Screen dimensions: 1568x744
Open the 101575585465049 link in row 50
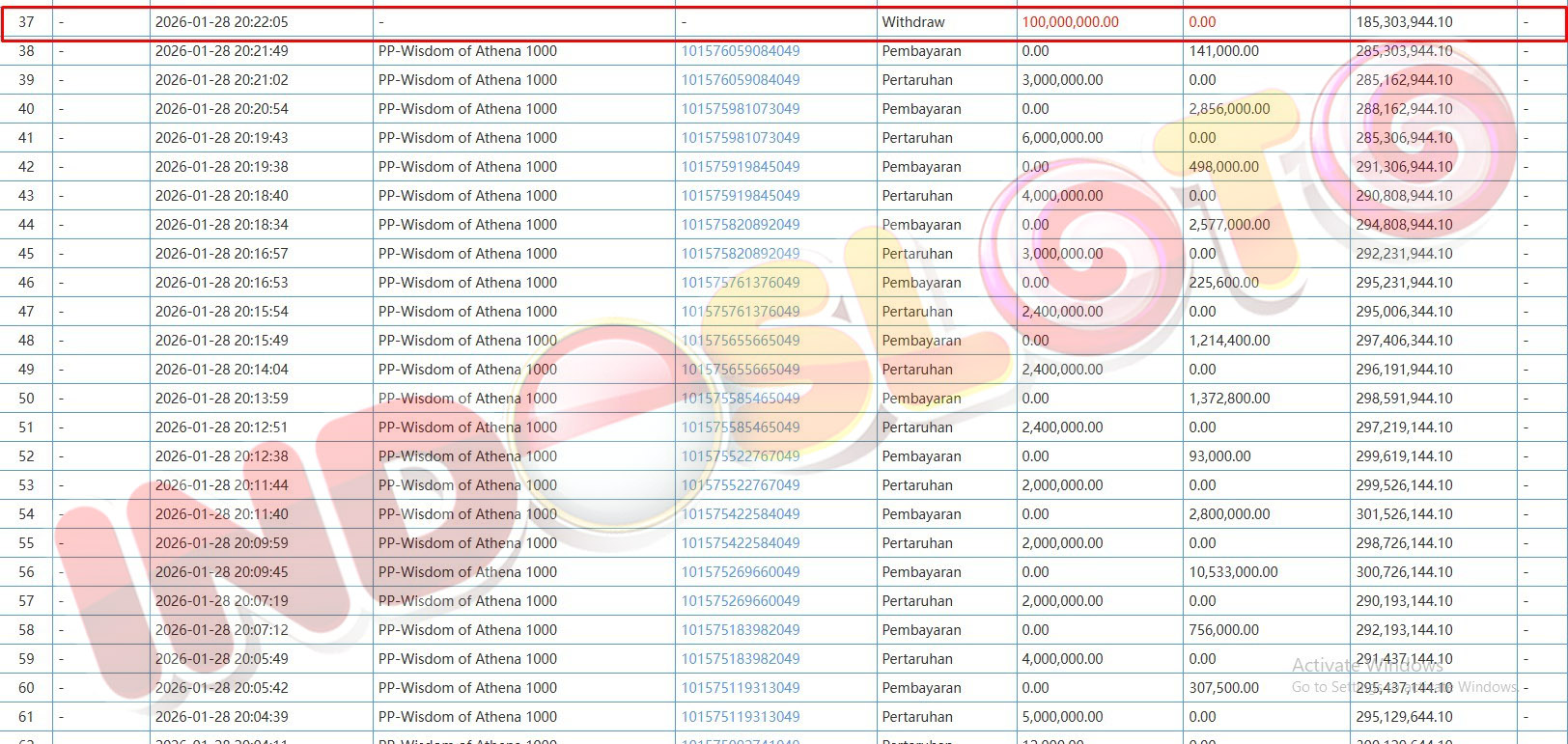point(740,399)
